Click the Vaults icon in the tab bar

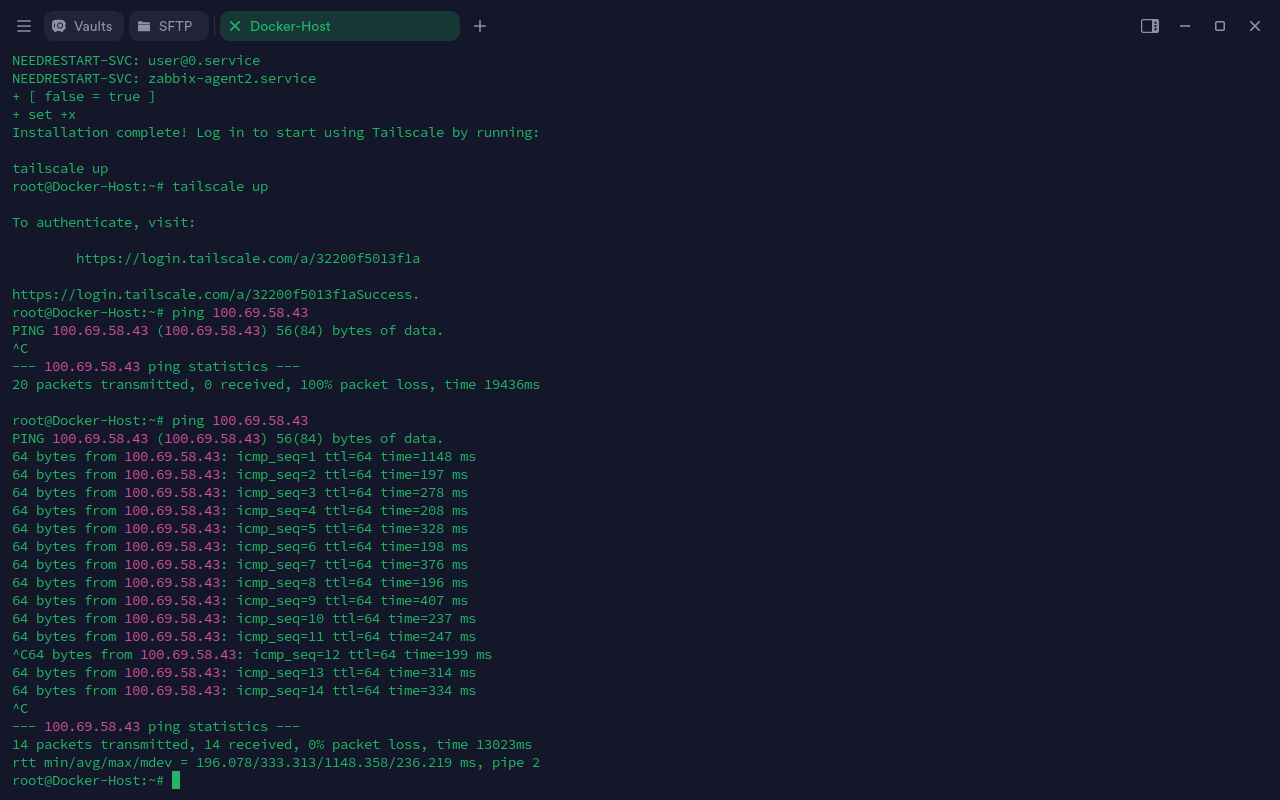[60, 26]
